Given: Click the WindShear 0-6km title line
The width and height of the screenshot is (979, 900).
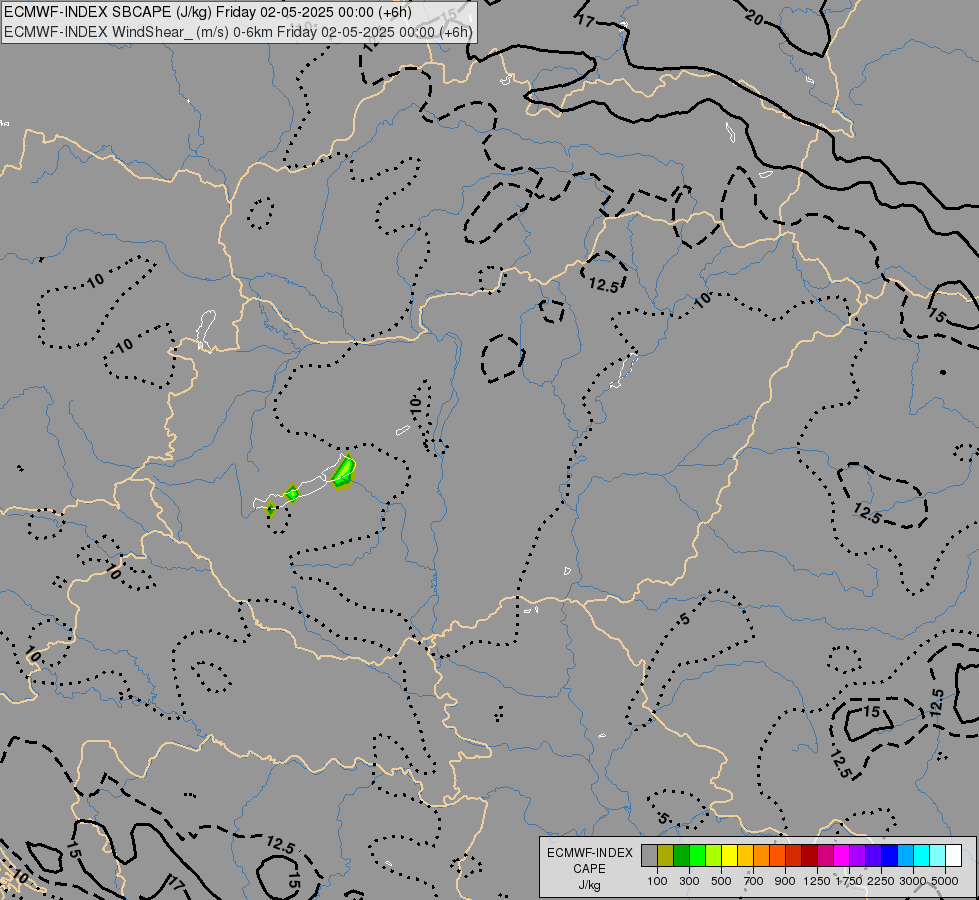Looking at the screenshot, I should click(x=239, y=32).
